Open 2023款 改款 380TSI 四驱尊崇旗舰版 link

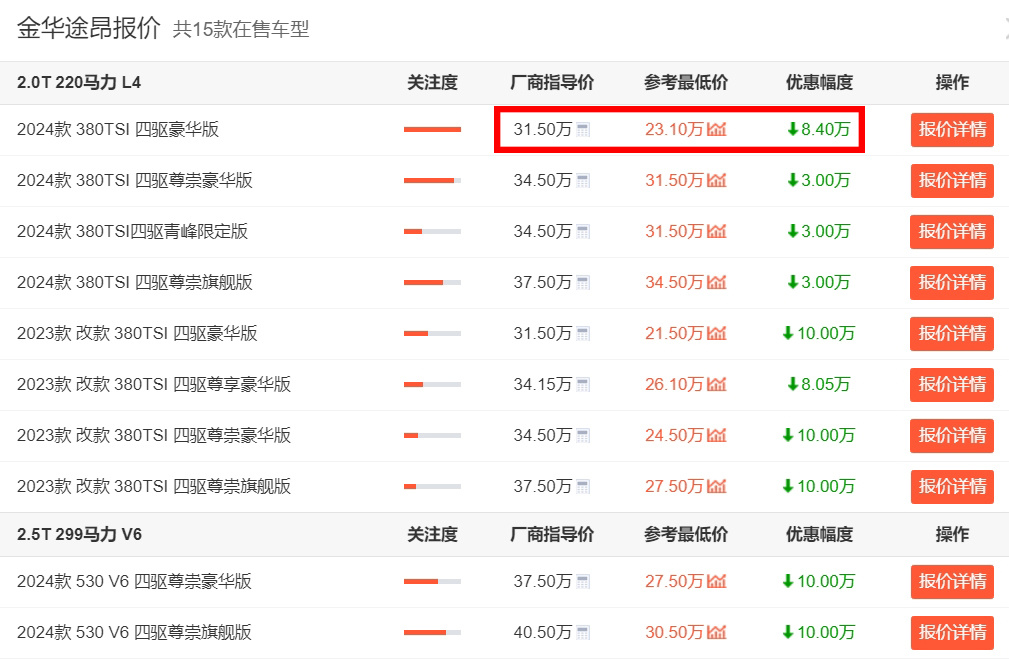click(x=154, y=486)
